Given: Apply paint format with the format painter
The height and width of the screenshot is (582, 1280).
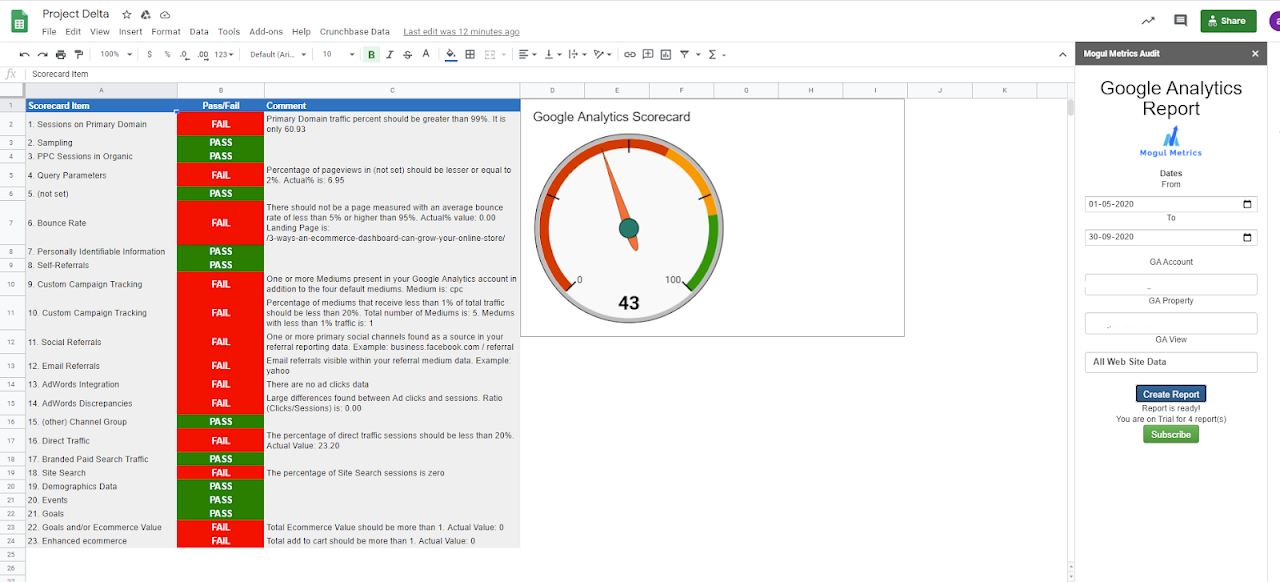Looking at the screenshot, I should (77, 55).
